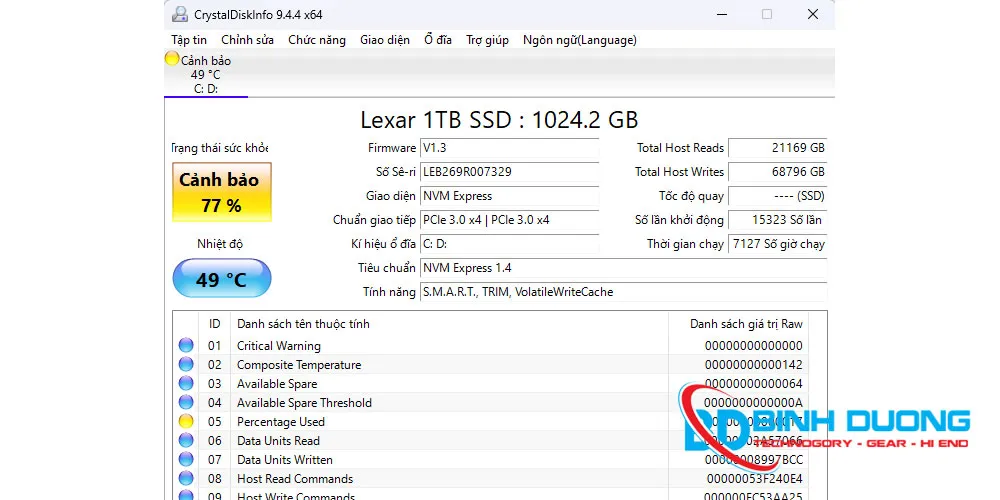The width and height of the screenshot is (1000, 500).
Task: Minimize the CrystalDiskInfo window
Action: click(x=721, y=14)
